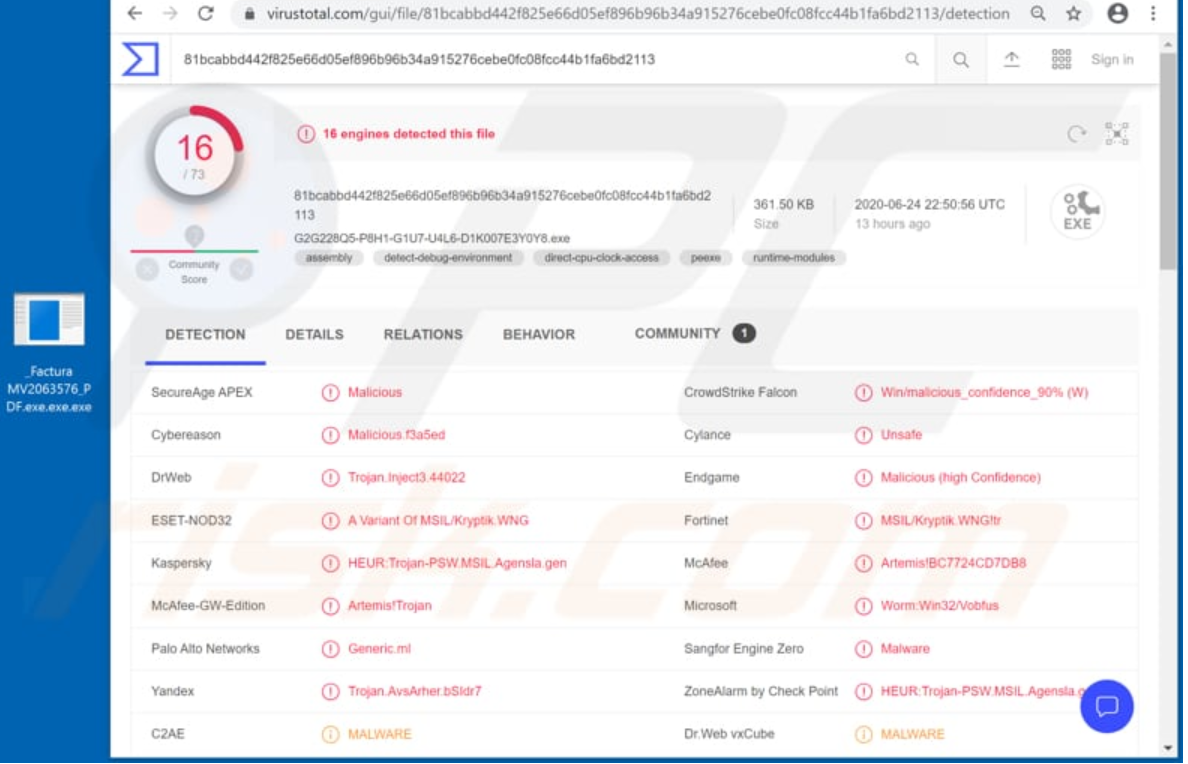
Task: Switch to the BEHAVIOR tab
Action: [538, 334]
